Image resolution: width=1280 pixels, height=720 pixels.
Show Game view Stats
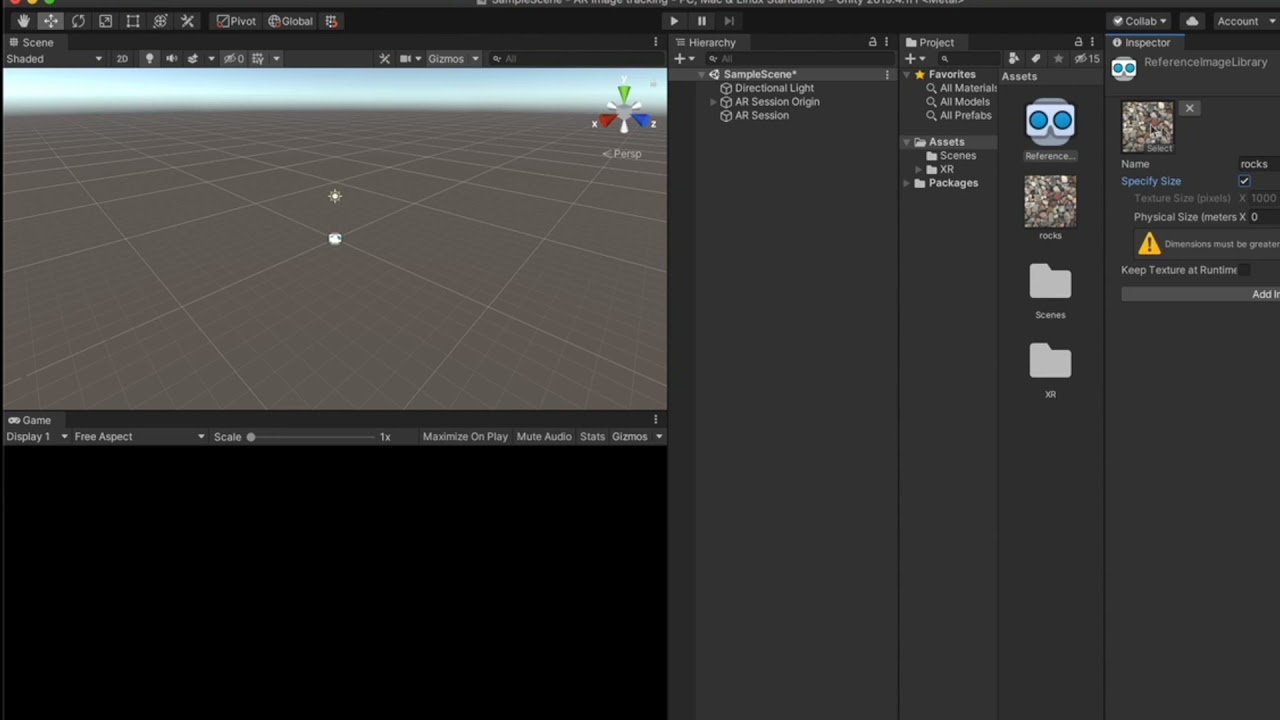[592, 436]
